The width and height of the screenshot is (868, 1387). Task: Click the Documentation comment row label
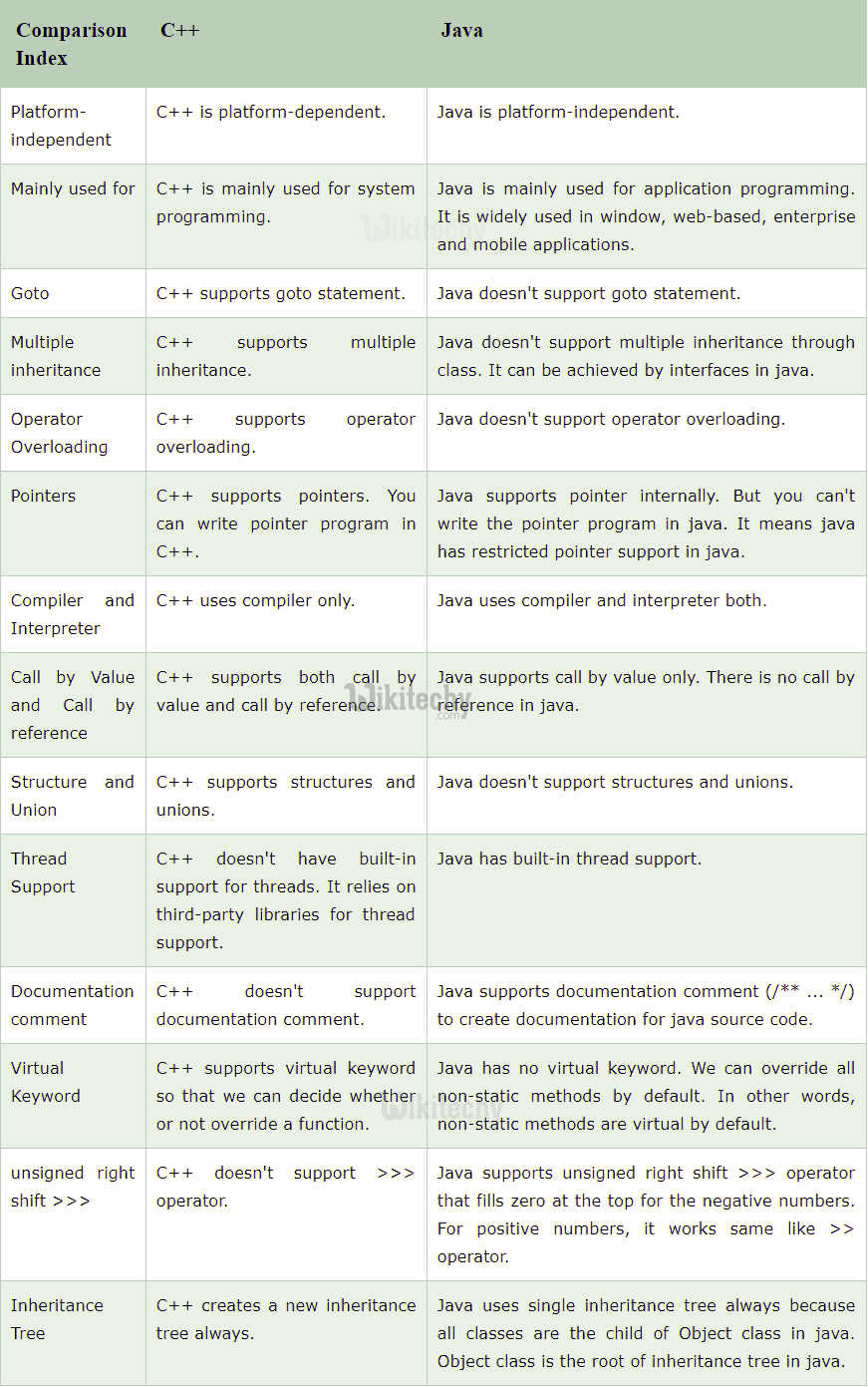[x=72, y=1005]
